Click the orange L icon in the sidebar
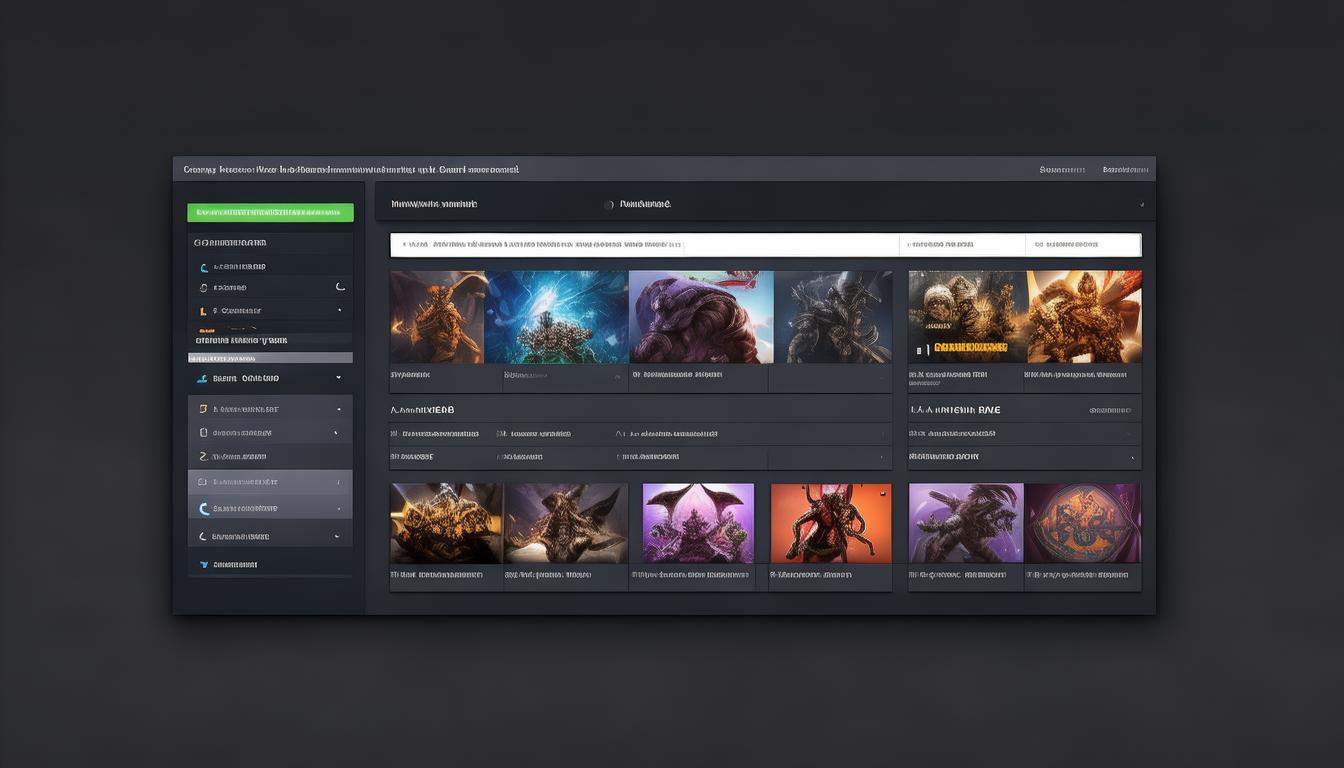This screenshot has height=768, width=1344. (x=203, y=311)
